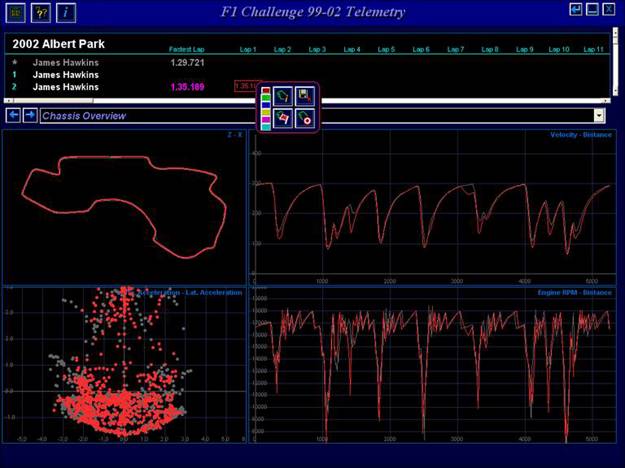The height and width of the screenshot is (468, 625).
Task: Open the help question mark icon
Action: (41, 11)
